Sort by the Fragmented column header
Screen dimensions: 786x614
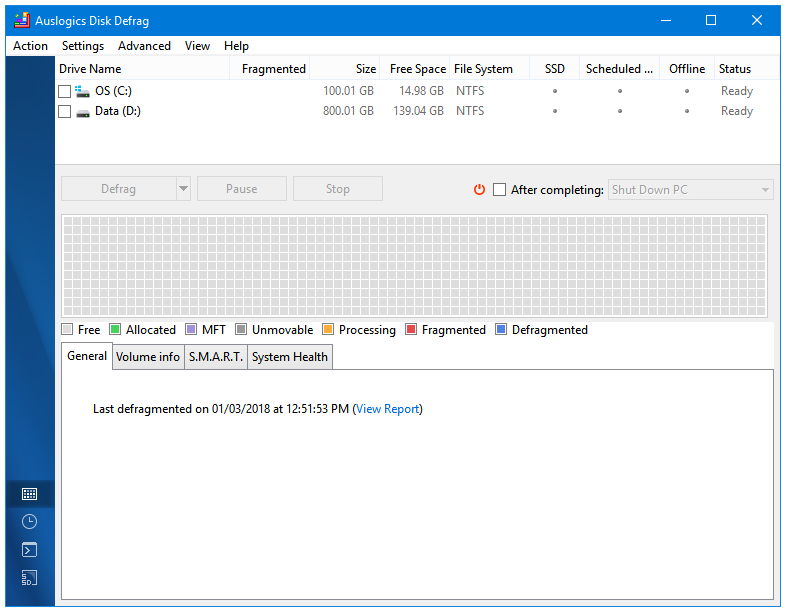click(270, 69)
